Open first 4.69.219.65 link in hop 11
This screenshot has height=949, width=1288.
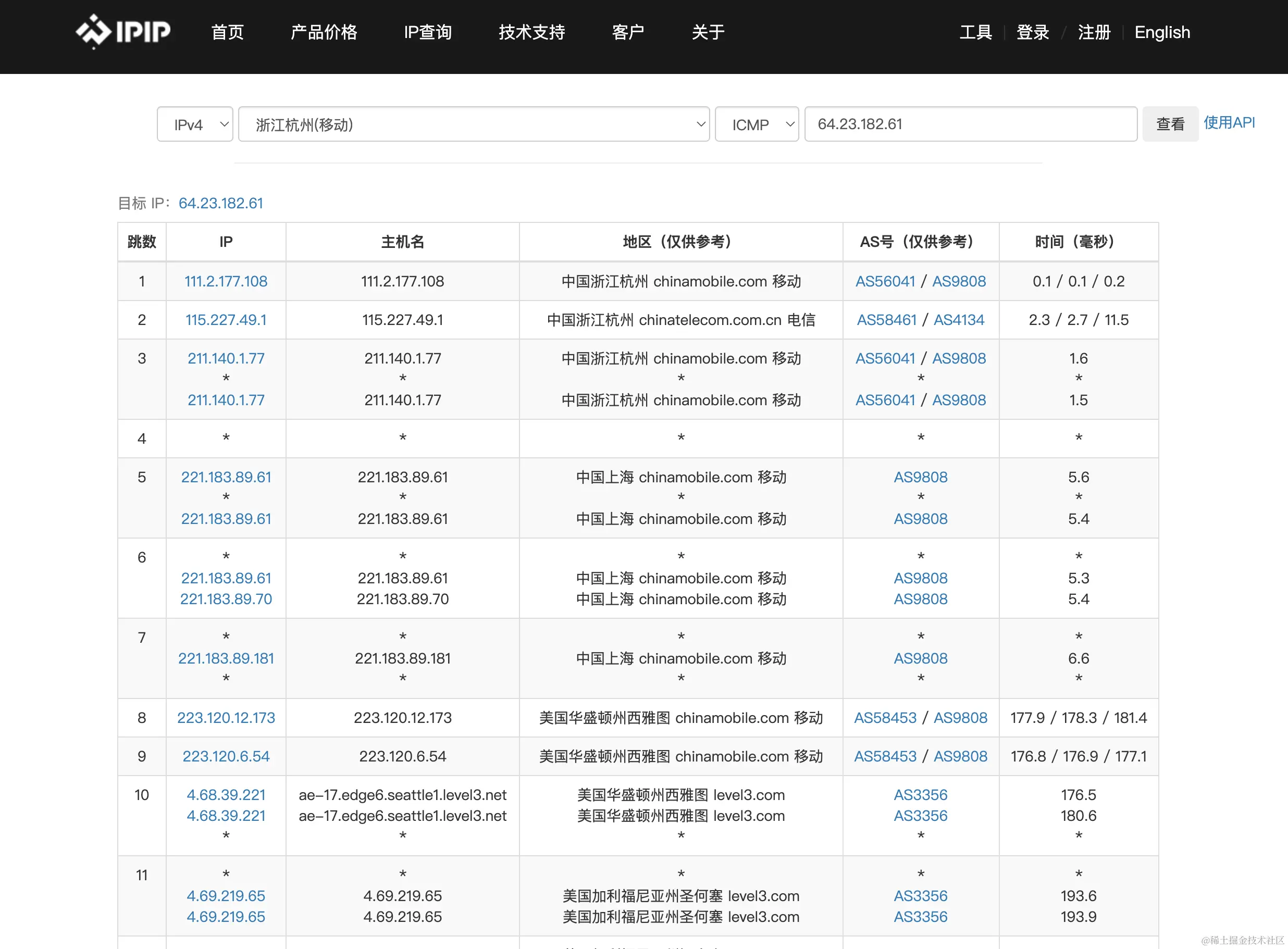226,896
